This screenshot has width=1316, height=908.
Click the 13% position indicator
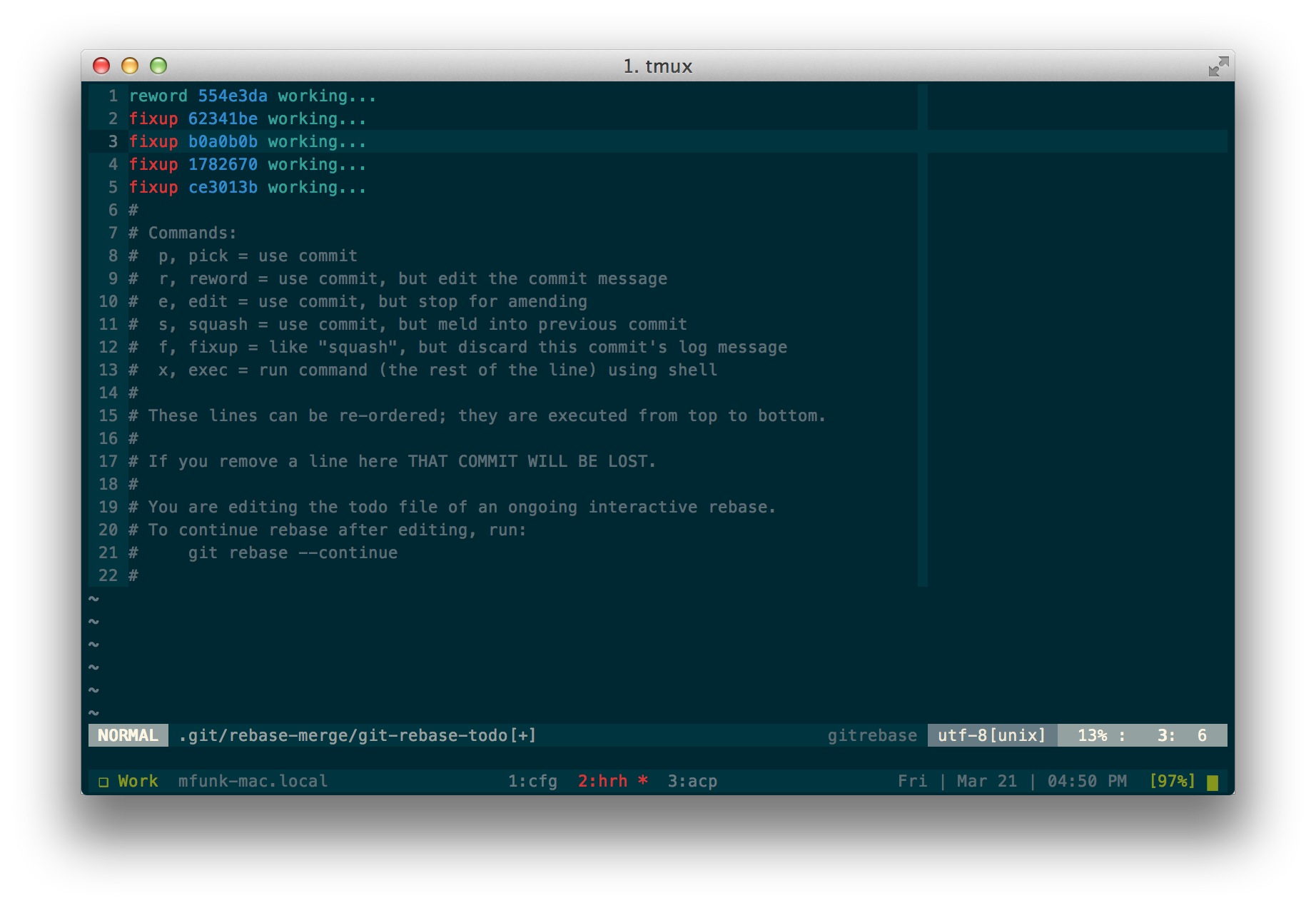[1092, 735]
